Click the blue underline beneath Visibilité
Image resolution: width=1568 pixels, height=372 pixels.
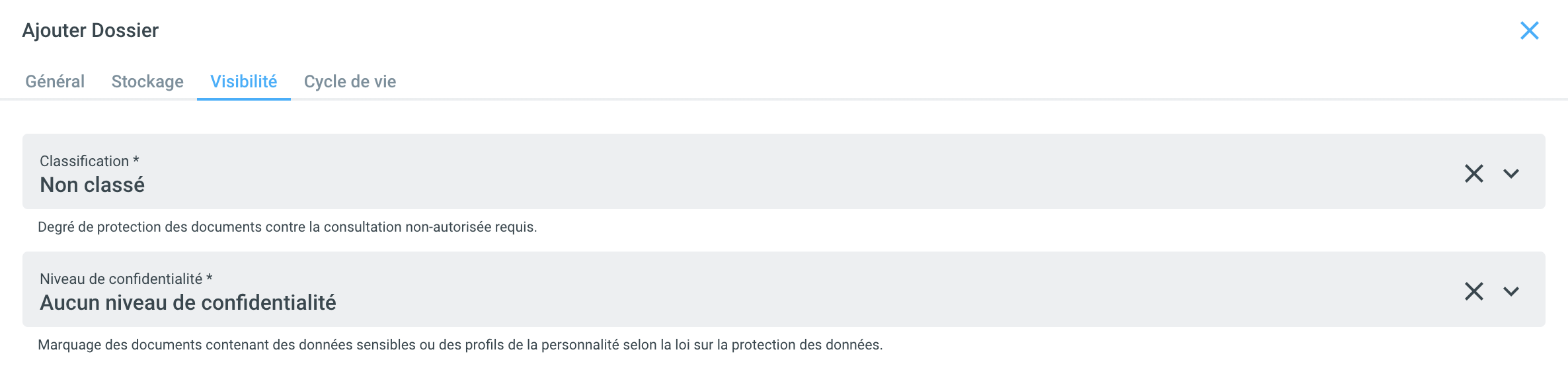pos(243,99)
